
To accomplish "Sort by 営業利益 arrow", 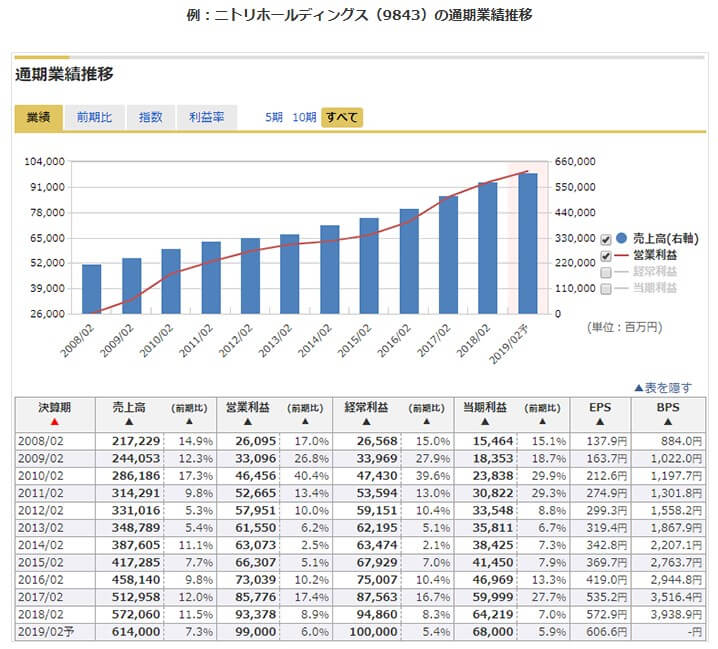I will 247,422.
